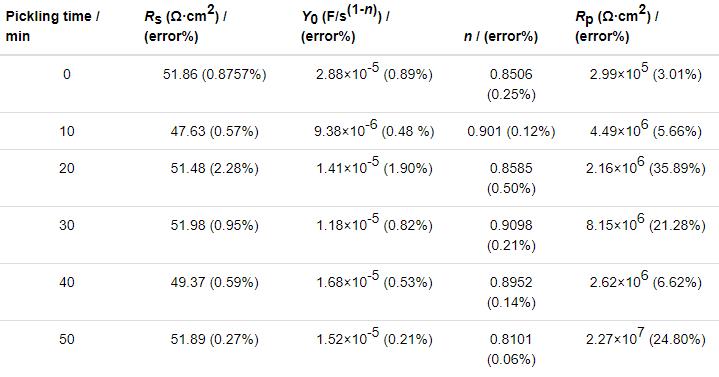Click the 0.901 (0.12%) n value
This screenshot has width=719, height=377.
[x=511, y=132]
